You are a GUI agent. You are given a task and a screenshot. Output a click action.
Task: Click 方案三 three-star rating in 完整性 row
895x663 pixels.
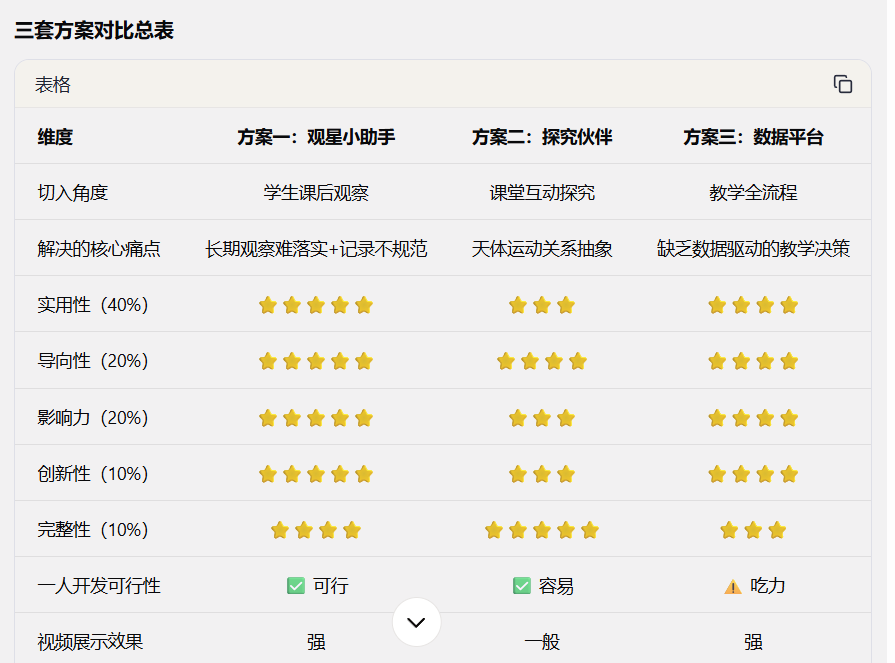tap(753, 531)
